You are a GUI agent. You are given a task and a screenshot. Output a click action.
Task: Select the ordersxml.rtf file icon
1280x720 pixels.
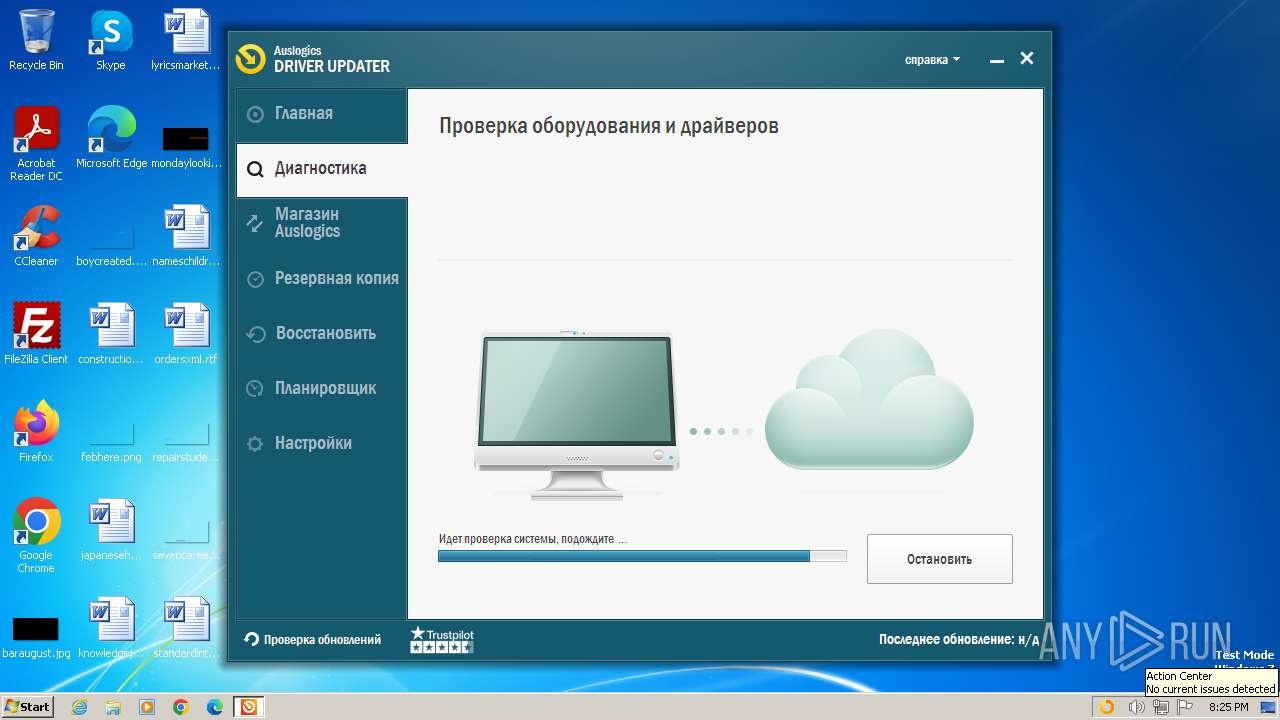pyautogui.click(x=186, y=334)
